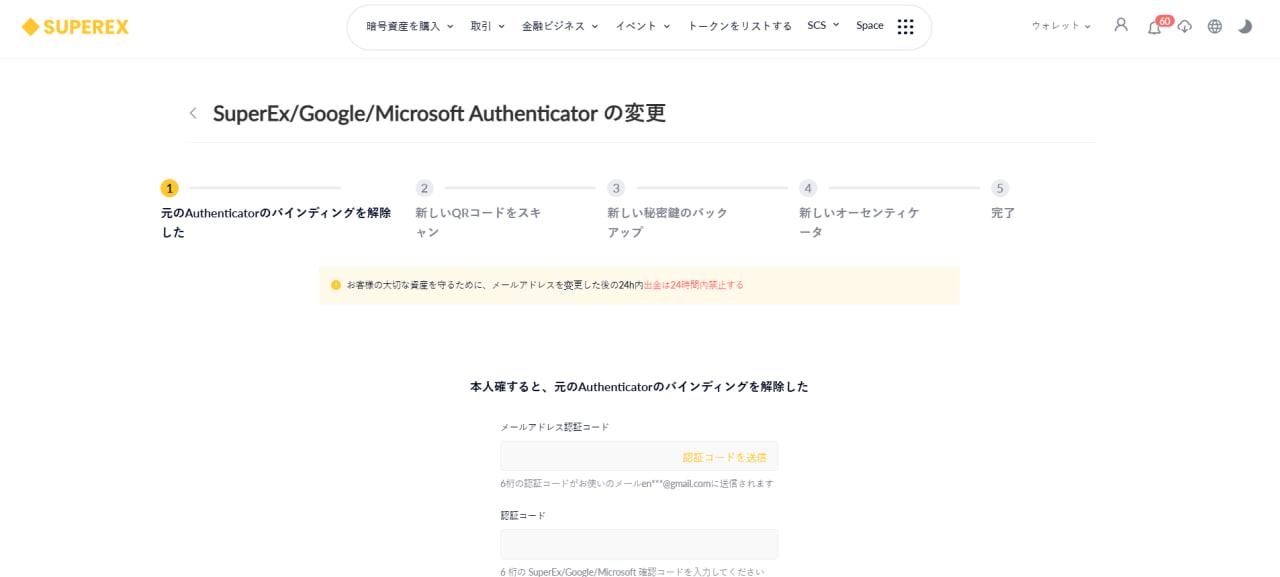This screenshot has height=577, width=1280.
Task: Open language settings via the globe icon
Action: tap(1214, 26)
